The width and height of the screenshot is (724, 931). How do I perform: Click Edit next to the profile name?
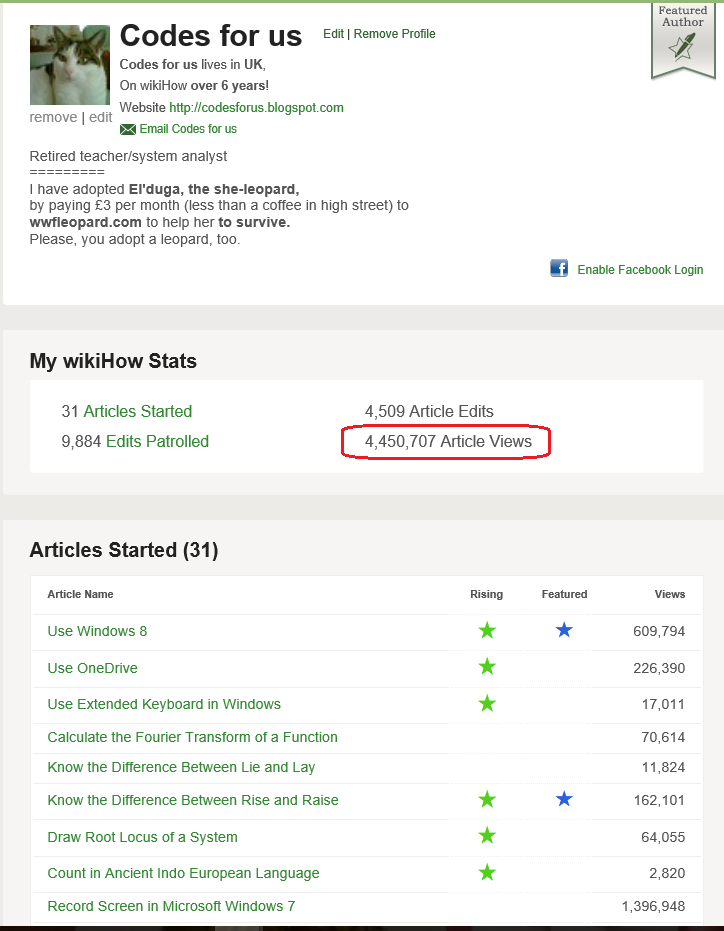click(x=333, y=34)
